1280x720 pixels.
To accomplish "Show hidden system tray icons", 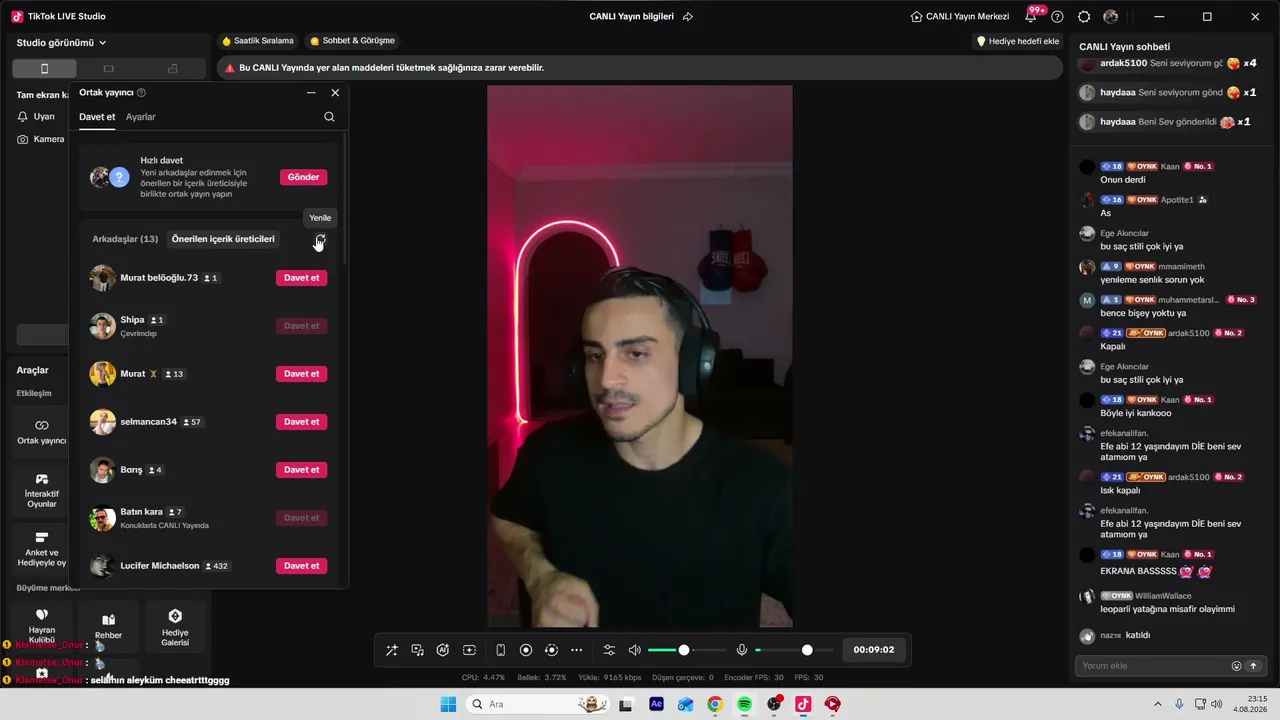I will pyautogui.click(x=1158, y=704).
